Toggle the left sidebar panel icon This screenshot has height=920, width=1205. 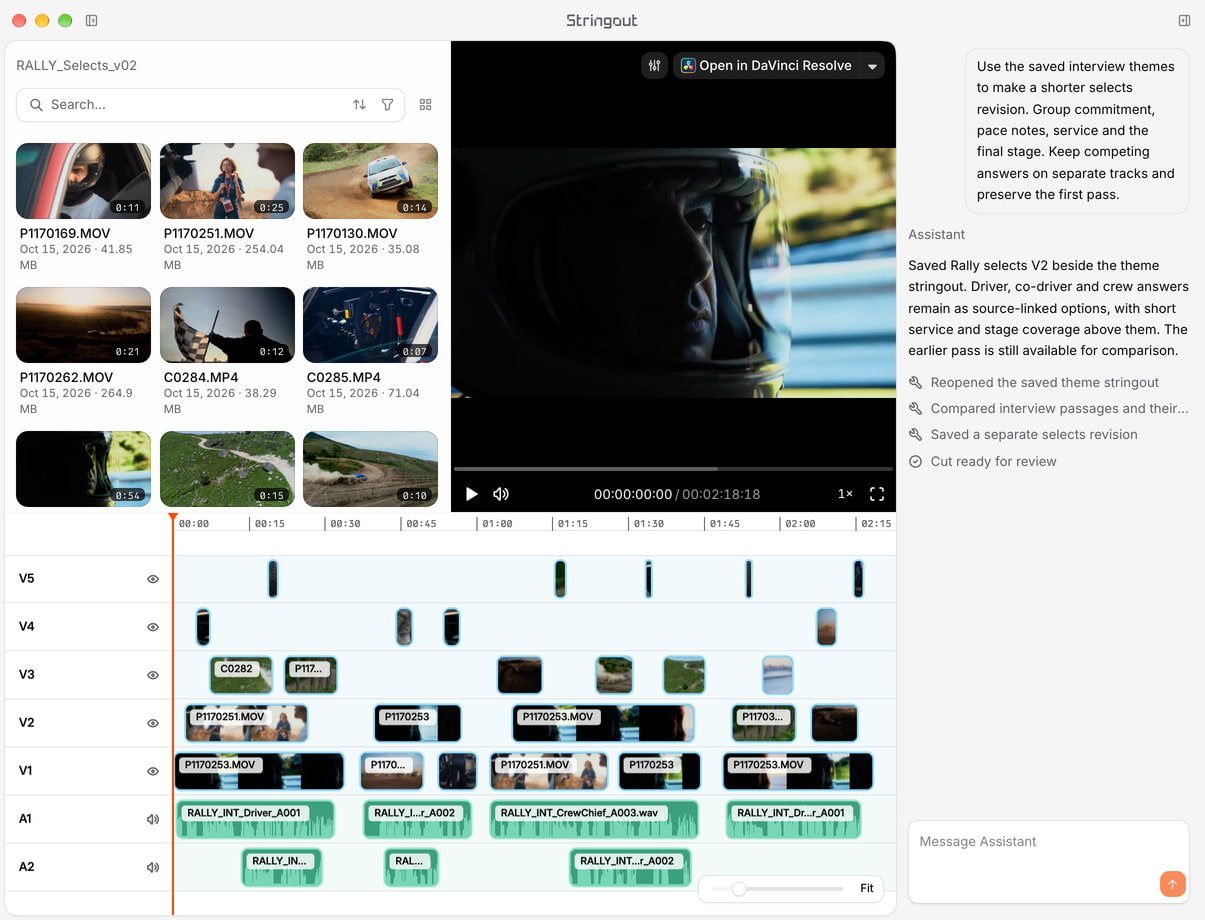tap(92, 20)
